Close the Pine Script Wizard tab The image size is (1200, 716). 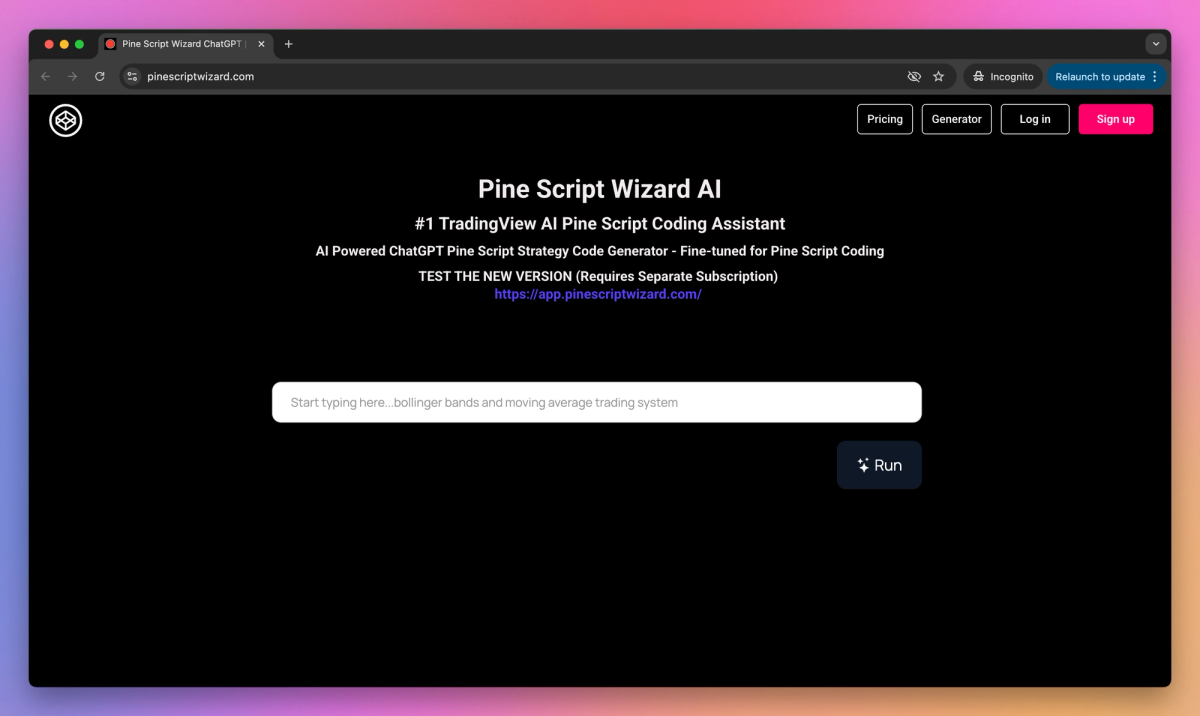262,44
